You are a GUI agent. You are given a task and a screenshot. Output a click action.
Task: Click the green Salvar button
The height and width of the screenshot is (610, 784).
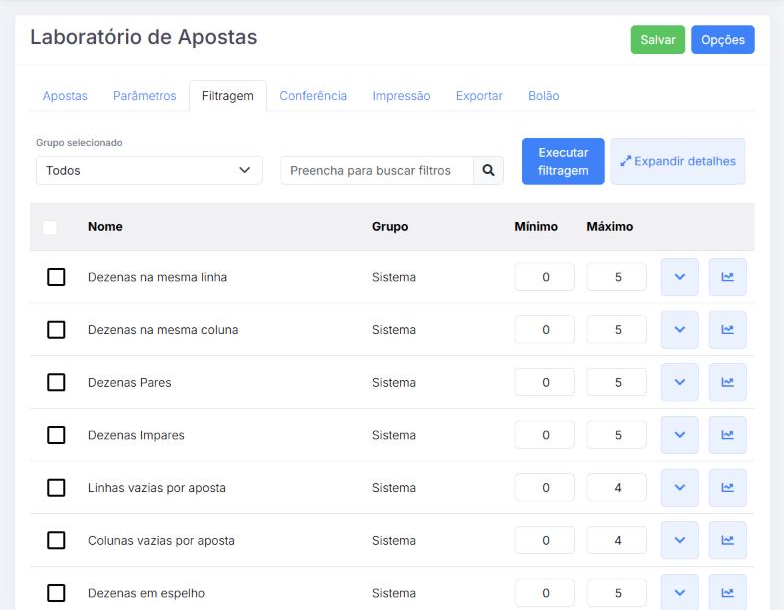pos(658,40)
